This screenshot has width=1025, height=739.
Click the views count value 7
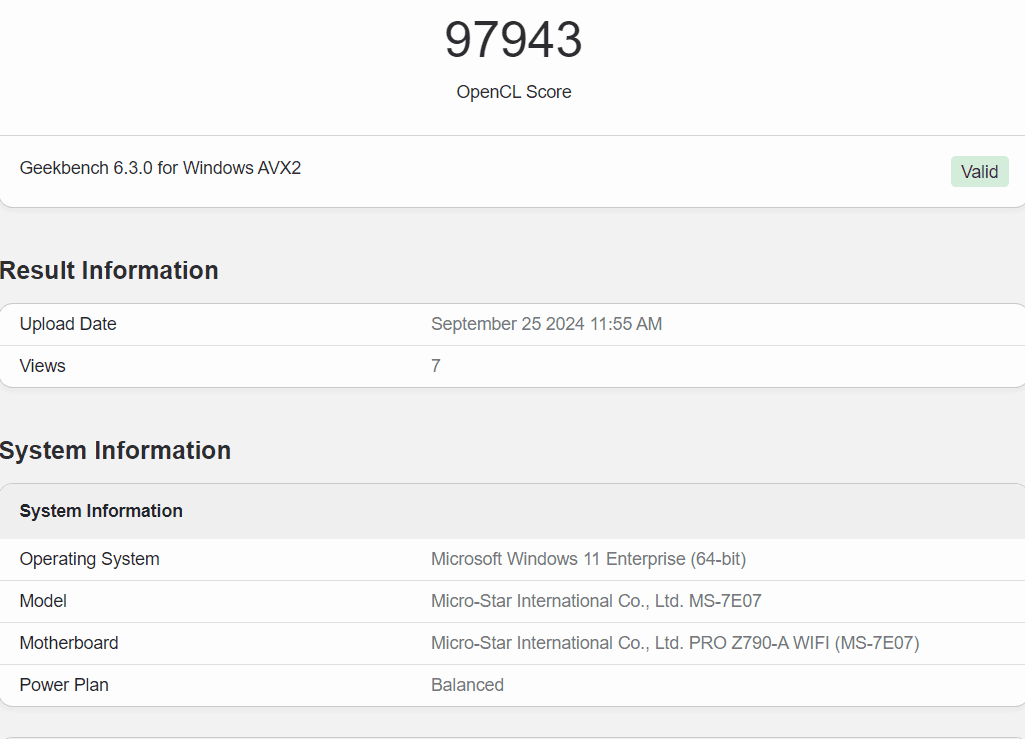click(436, 366)
